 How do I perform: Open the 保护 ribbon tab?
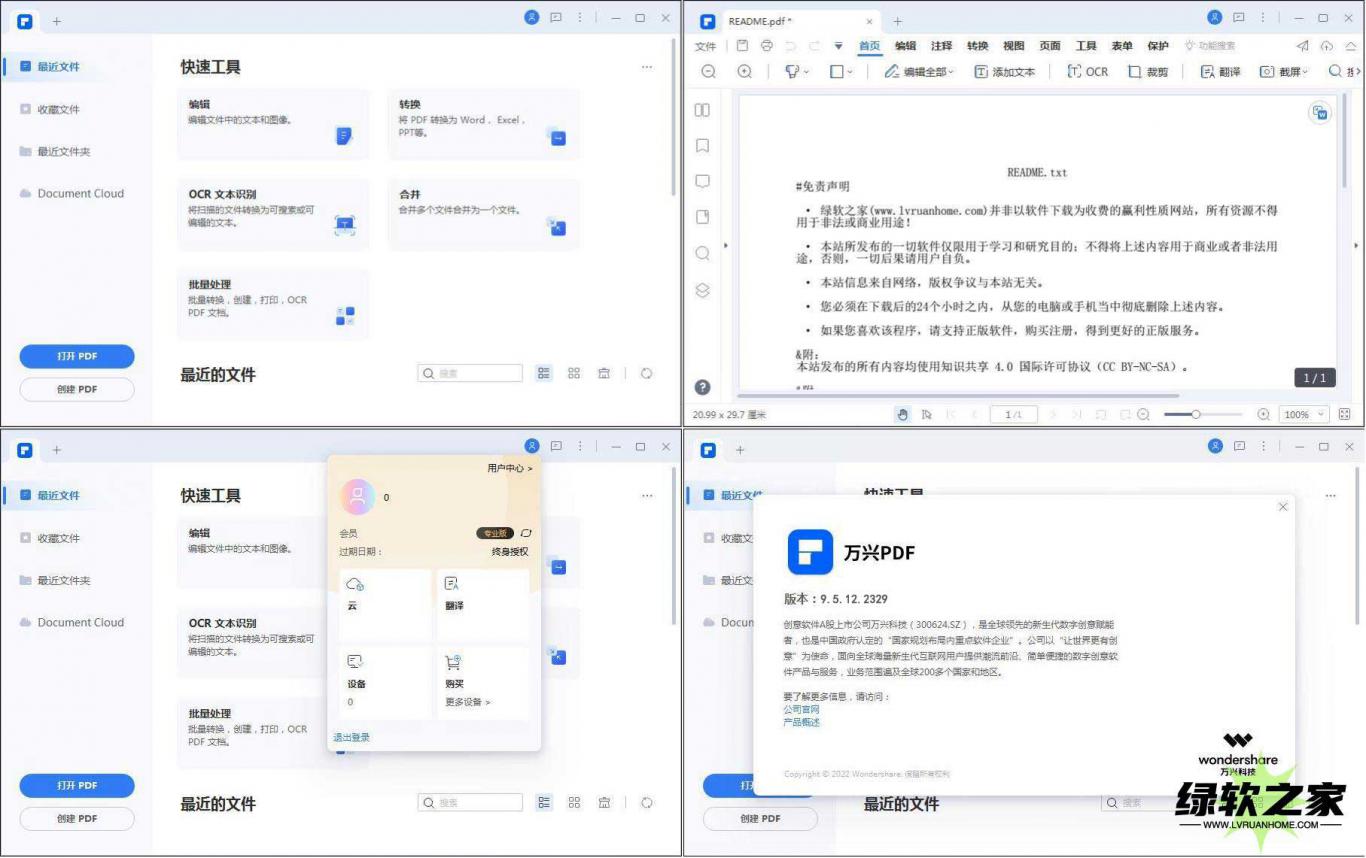[x=1158, y=46]
